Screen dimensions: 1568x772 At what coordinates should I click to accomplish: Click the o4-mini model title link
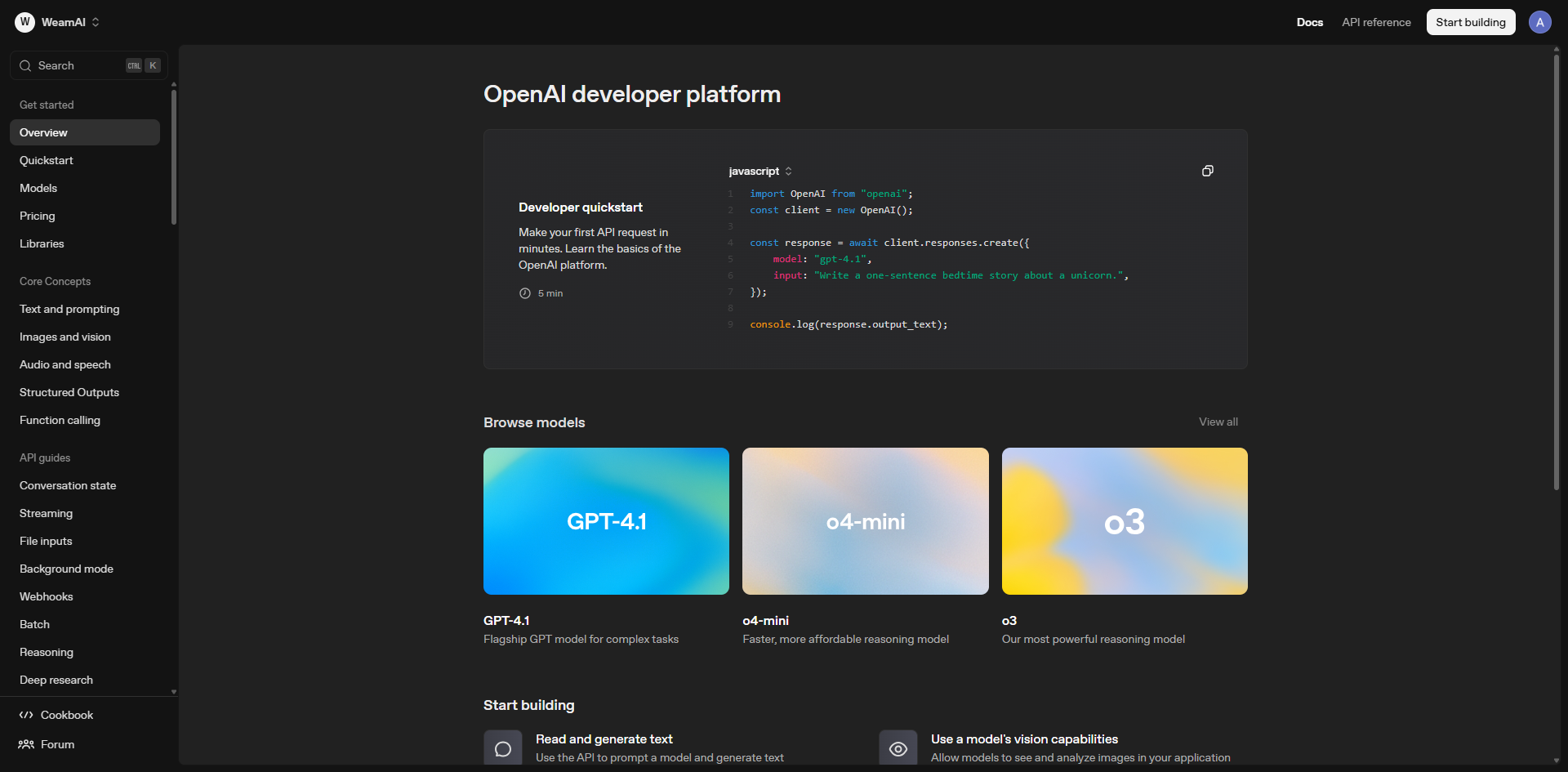[x=765, y=621]
